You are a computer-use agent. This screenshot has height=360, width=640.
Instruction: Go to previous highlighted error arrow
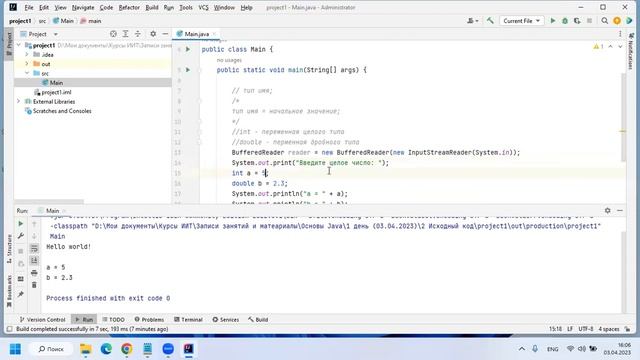click(x=611, y=47)
